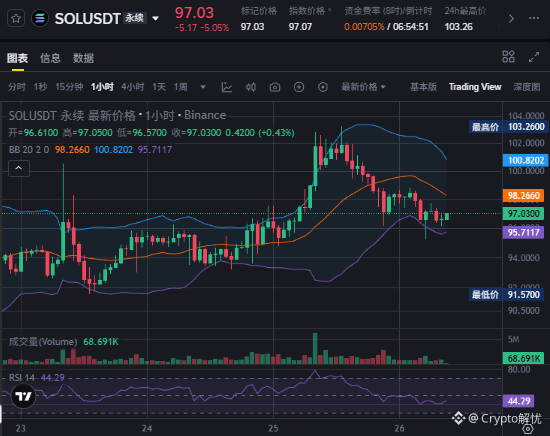Switch to the 数据 tab

pos(83,58)
